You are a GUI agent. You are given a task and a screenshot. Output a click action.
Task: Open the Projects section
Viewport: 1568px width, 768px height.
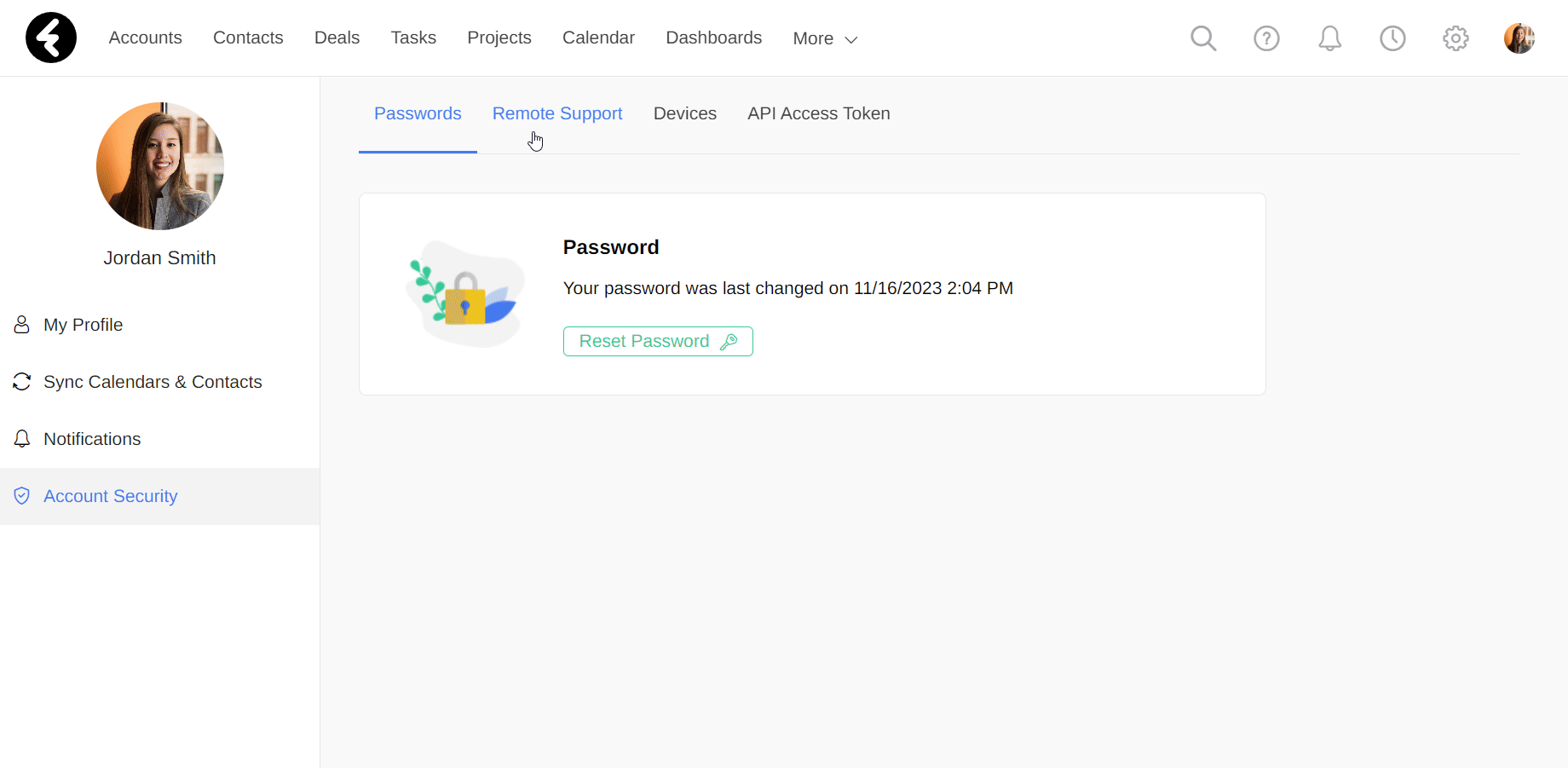(499, 38)
